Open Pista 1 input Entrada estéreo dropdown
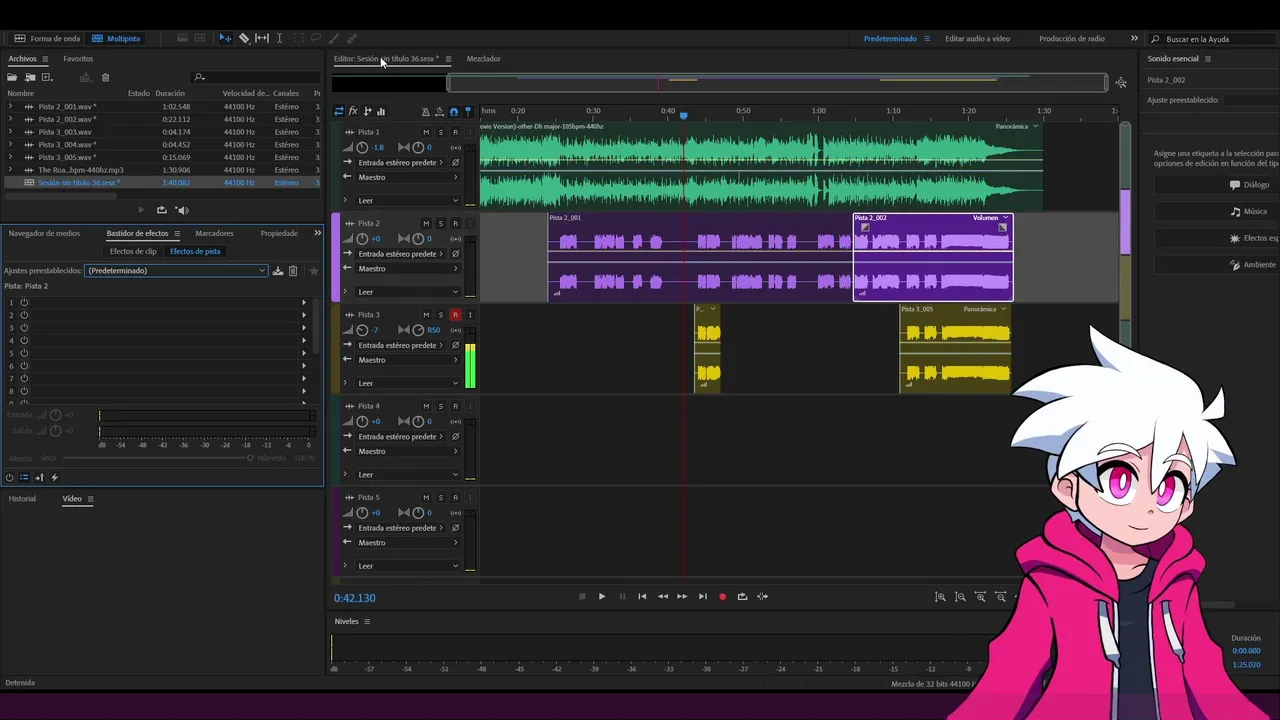The width and height of the screenshot is (1280, 720). (x=401, y=162)
